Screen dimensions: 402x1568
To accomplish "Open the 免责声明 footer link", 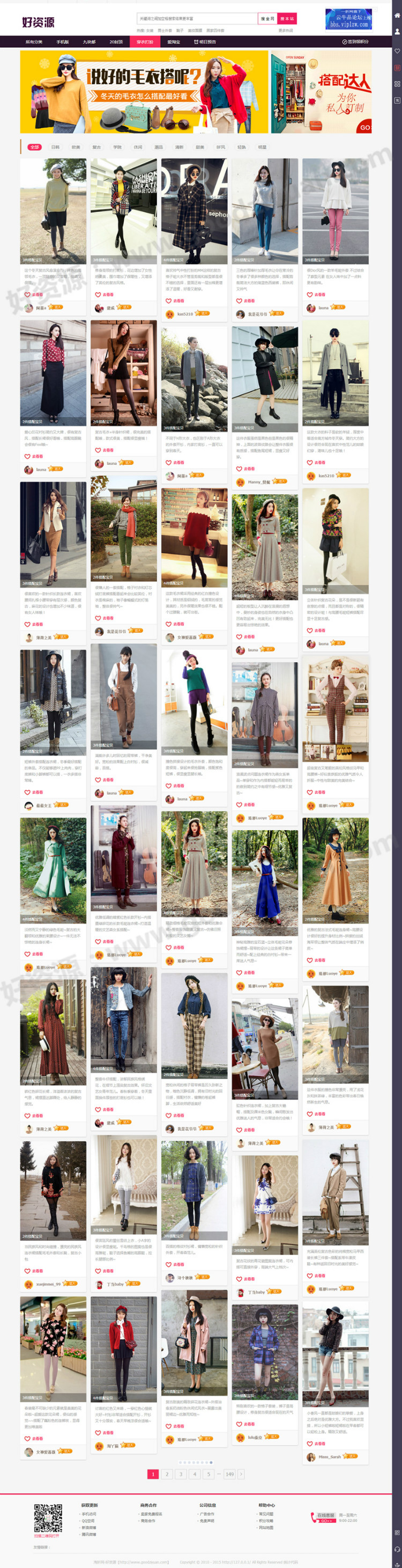I will tap(207, 1521).
